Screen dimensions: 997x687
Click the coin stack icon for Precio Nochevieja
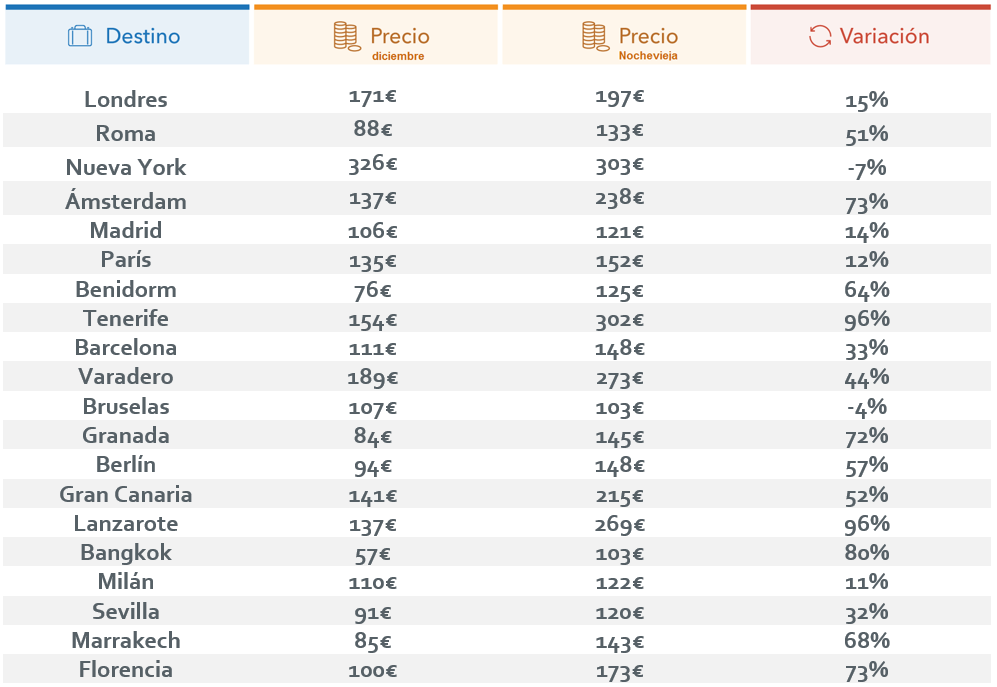click(595, 36)
